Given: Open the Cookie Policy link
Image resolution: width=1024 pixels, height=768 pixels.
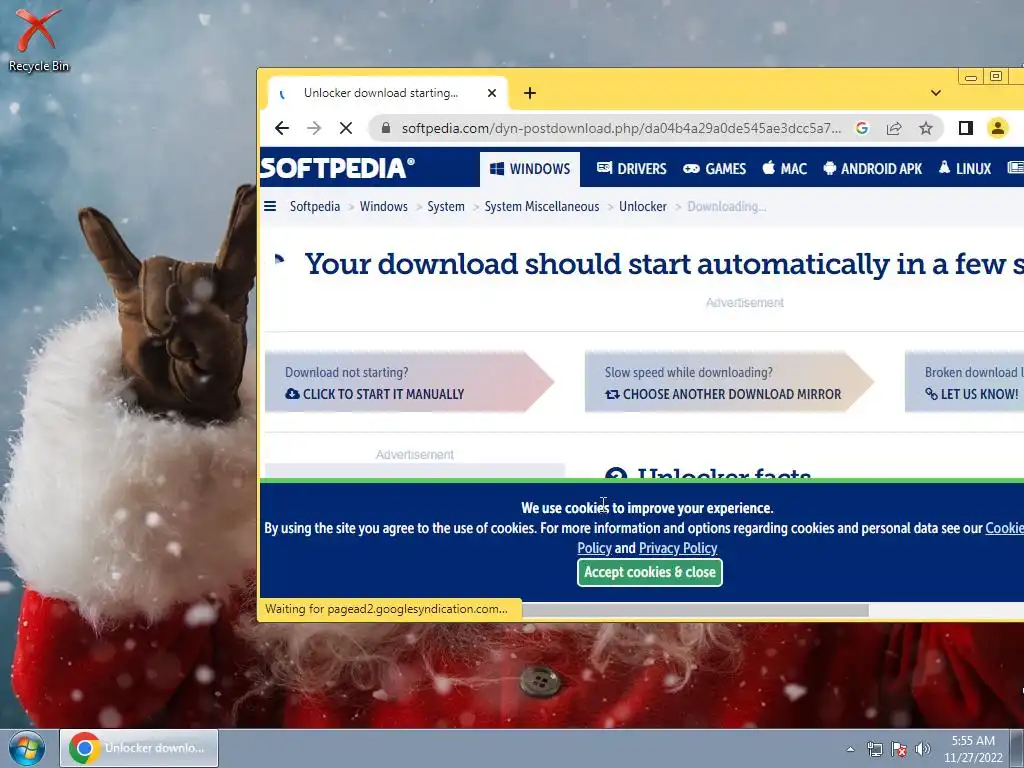Looking at the screenshot, I should [x=1004, y=528].
